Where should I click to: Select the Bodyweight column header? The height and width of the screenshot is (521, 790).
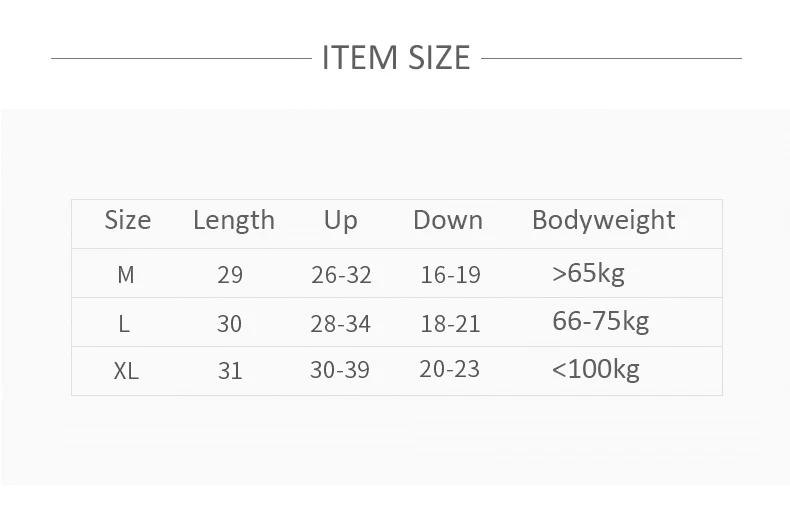pos(603,220)
